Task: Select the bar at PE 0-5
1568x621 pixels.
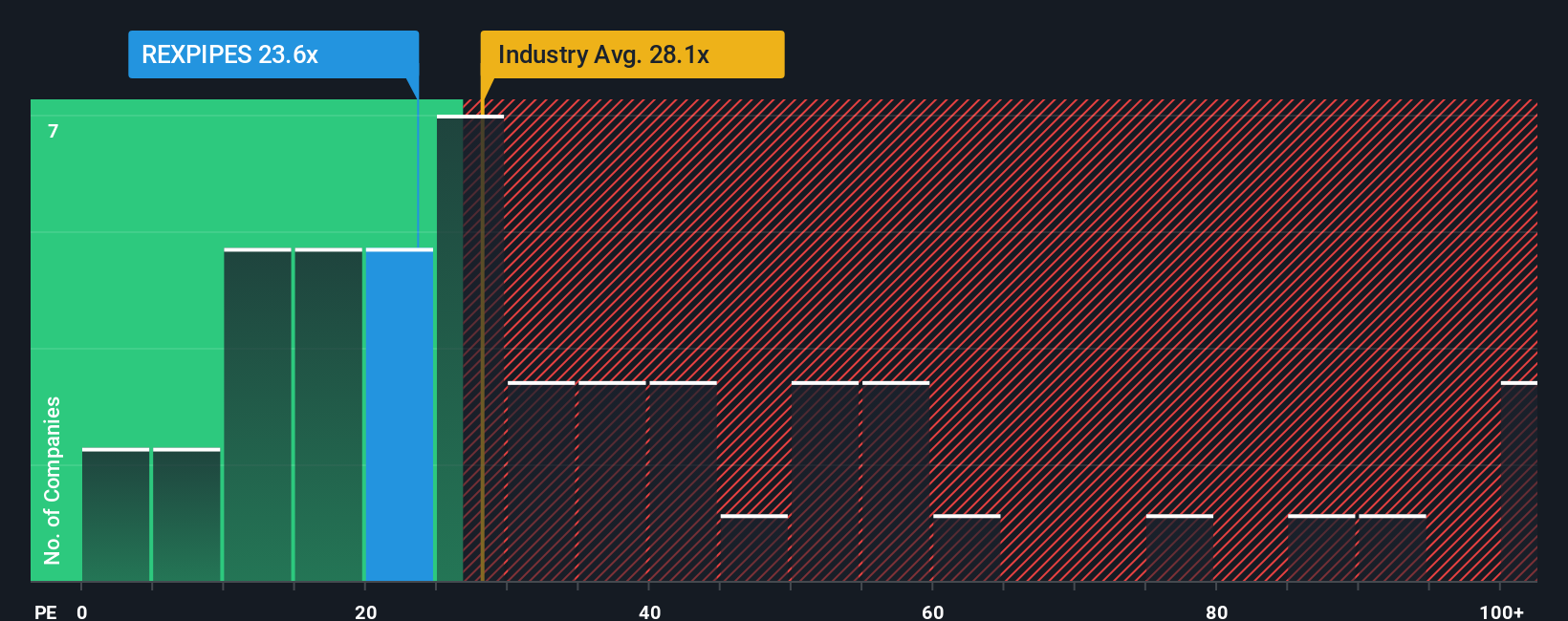Action: pos(116,515)
